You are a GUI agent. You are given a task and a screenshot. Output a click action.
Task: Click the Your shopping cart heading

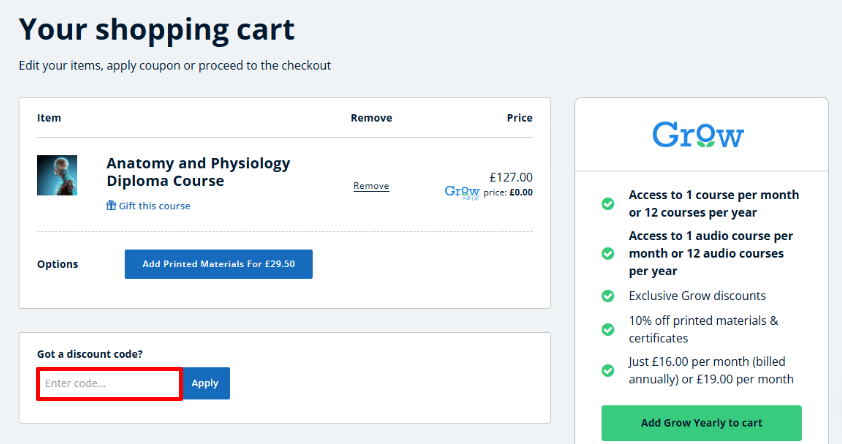pyautogui.click(x=157, y=30)
